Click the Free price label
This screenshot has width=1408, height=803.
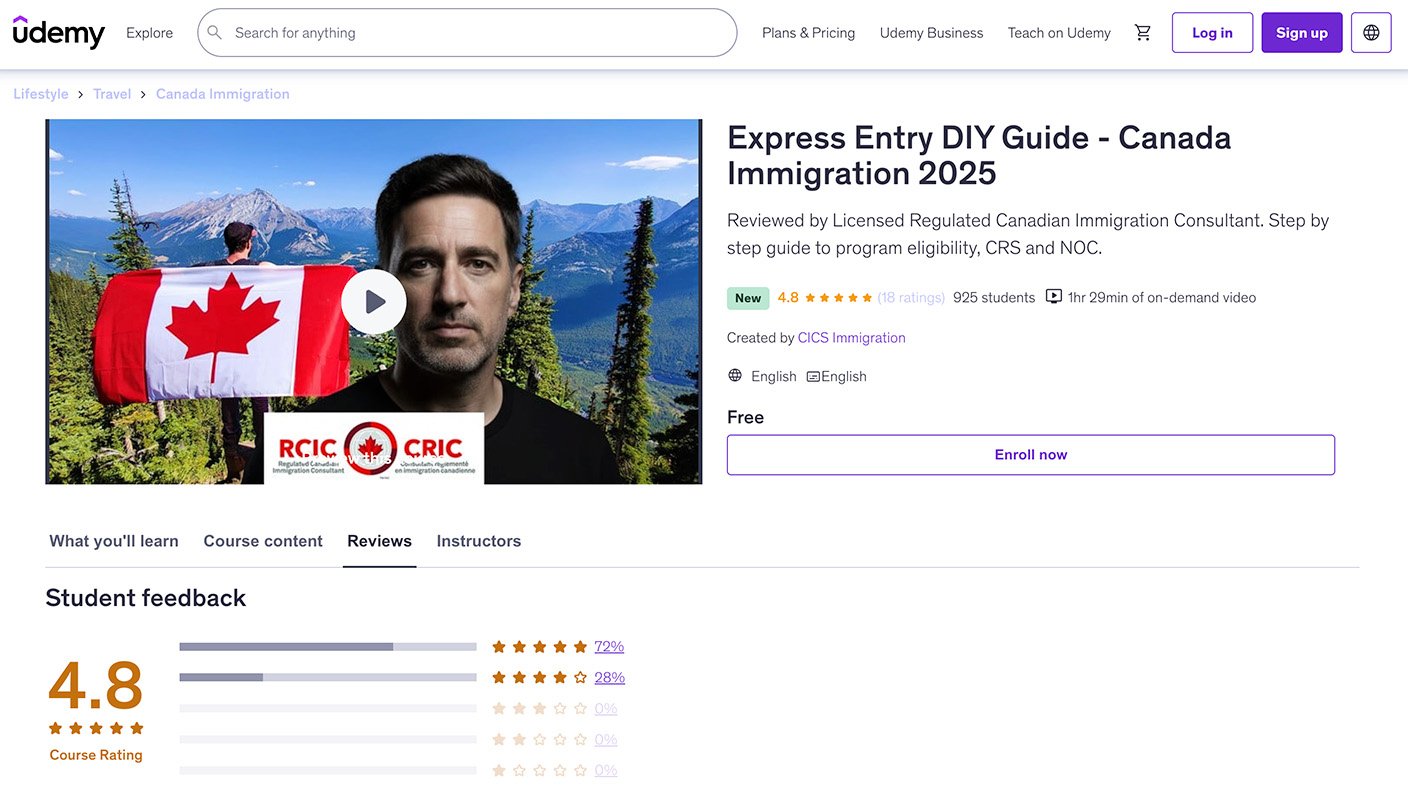tap(745, 417)
